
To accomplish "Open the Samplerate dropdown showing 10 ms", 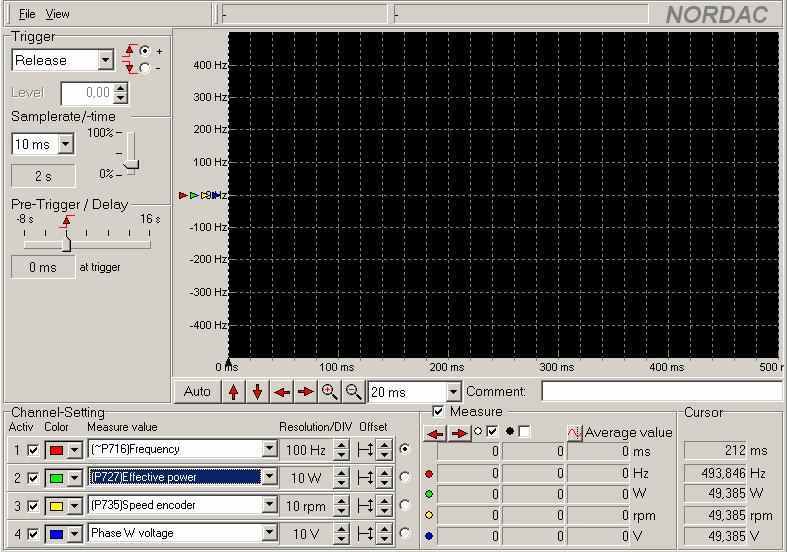I will pyautogui.click(x=66, y=144).
